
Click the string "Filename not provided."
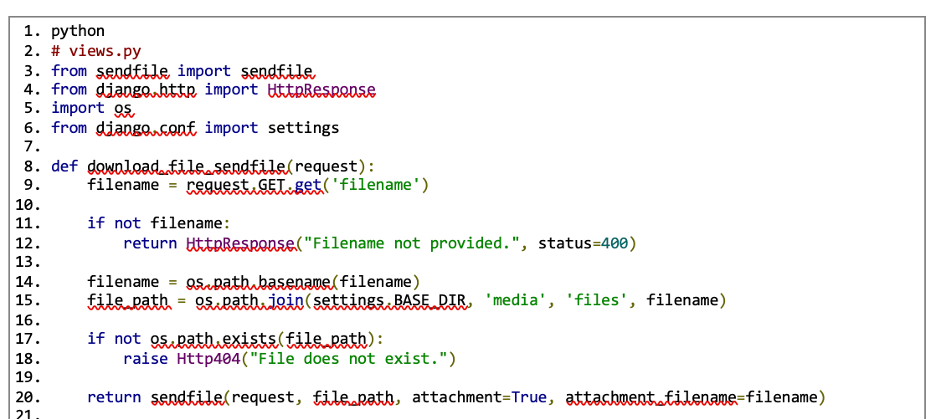415,243
